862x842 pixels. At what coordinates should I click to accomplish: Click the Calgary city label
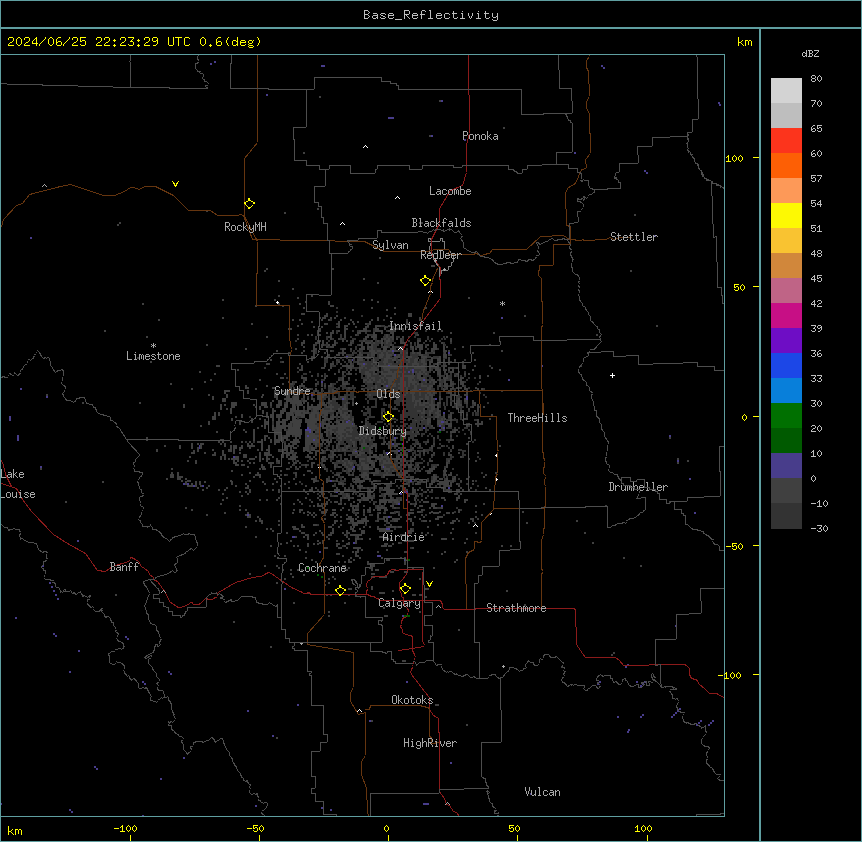[x=400, y=603]
